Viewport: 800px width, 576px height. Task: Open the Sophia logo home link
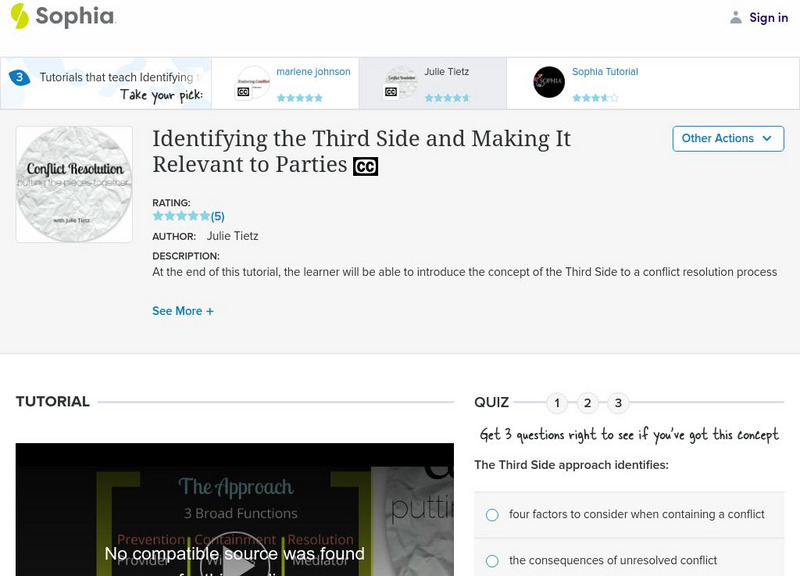(x=63, y=16)
